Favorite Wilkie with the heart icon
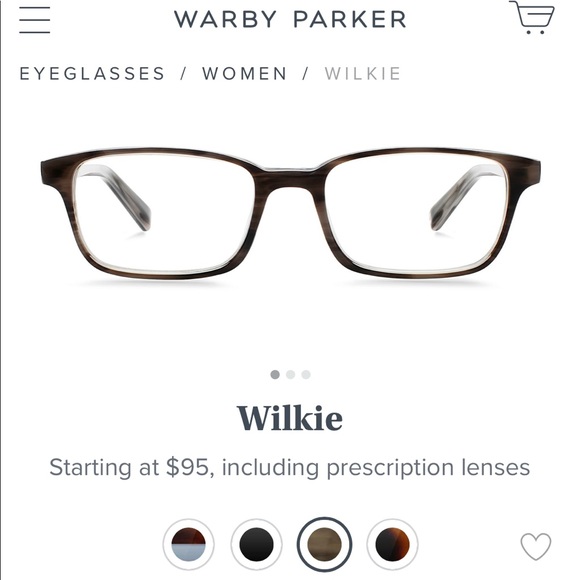 (536, 546)
